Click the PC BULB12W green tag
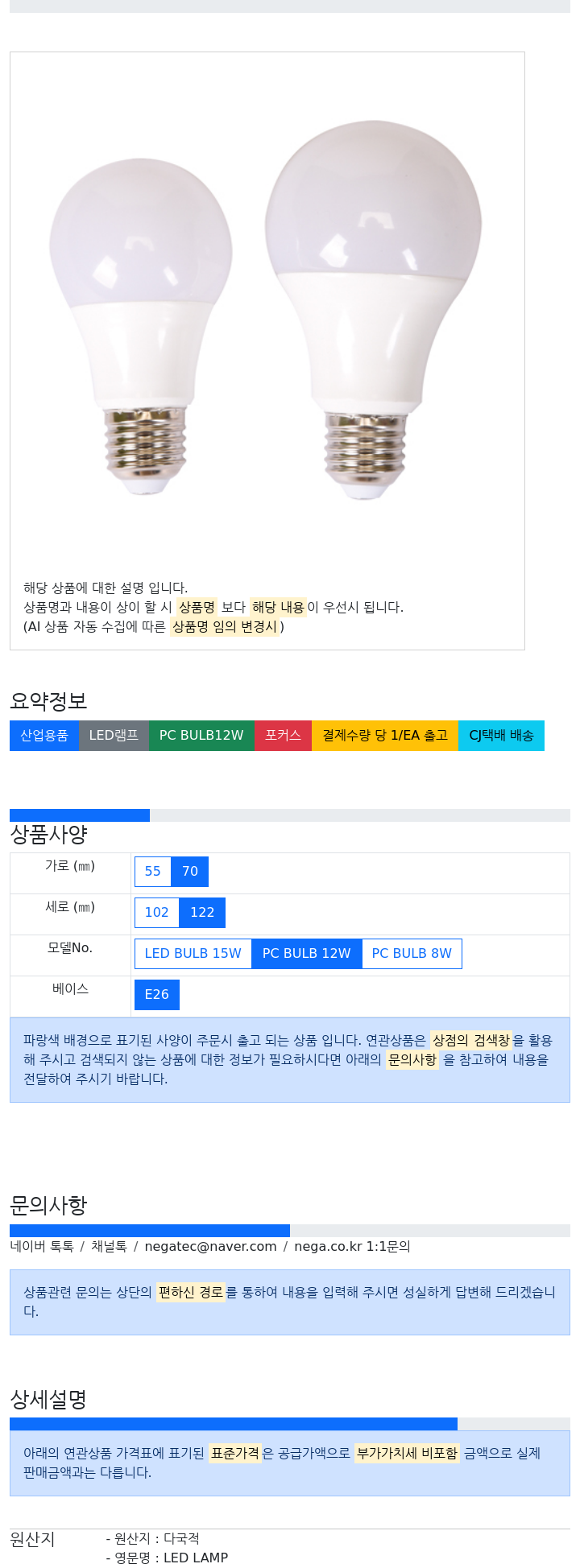 201,736
